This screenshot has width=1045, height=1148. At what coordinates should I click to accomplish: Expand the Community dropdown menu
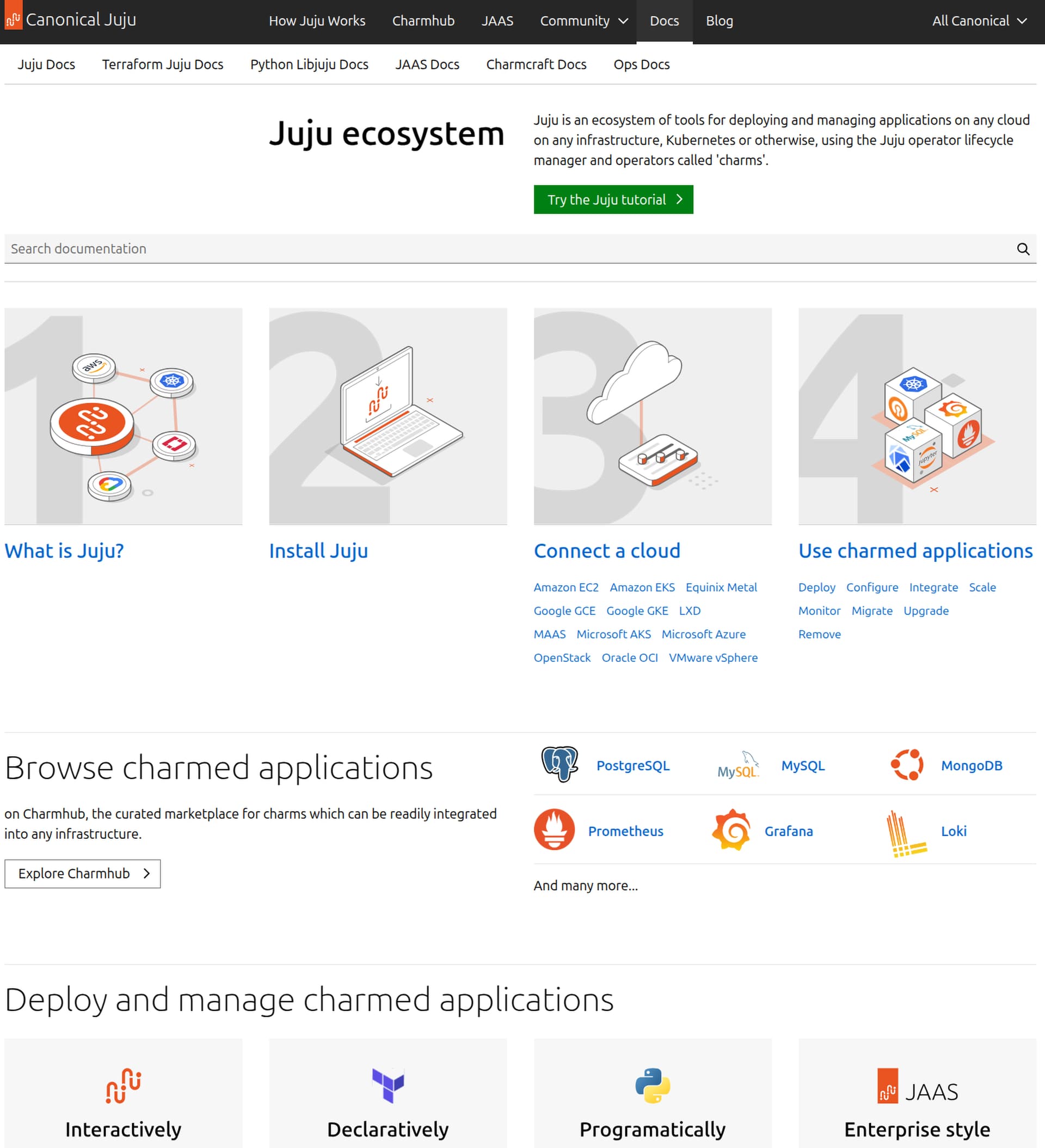tap(583, 21)
